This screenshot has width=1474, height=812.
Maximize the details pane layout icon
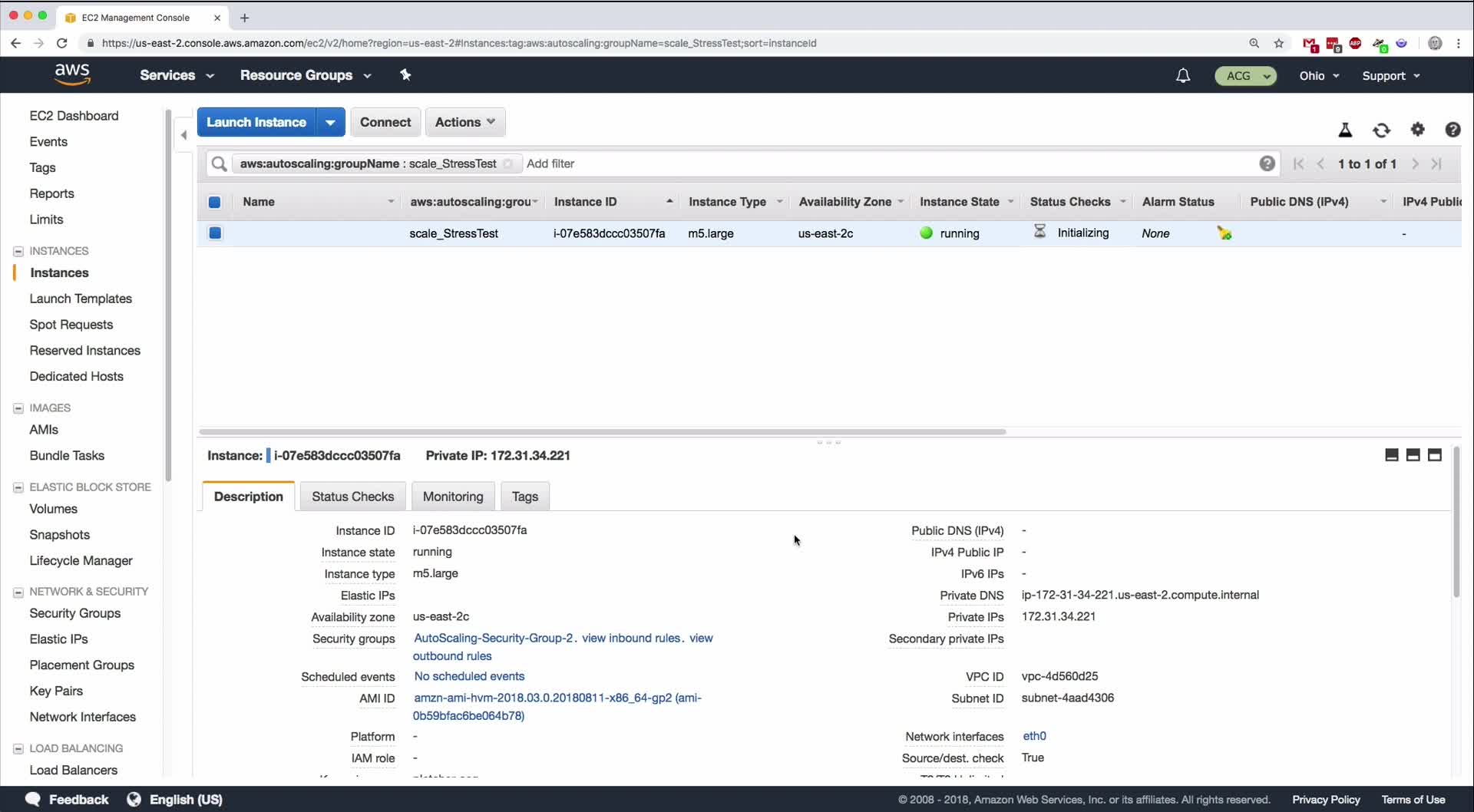[1434, 455]
